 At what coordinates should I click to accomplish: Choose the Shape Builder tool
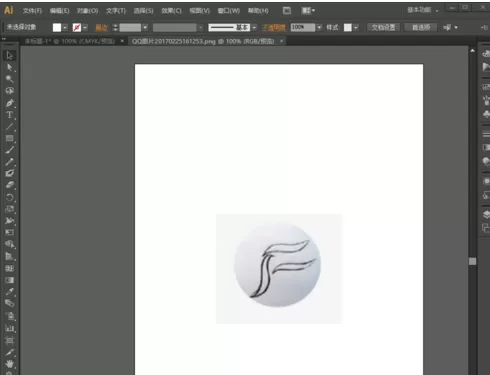pyautogui.click(x=9, y=244)
